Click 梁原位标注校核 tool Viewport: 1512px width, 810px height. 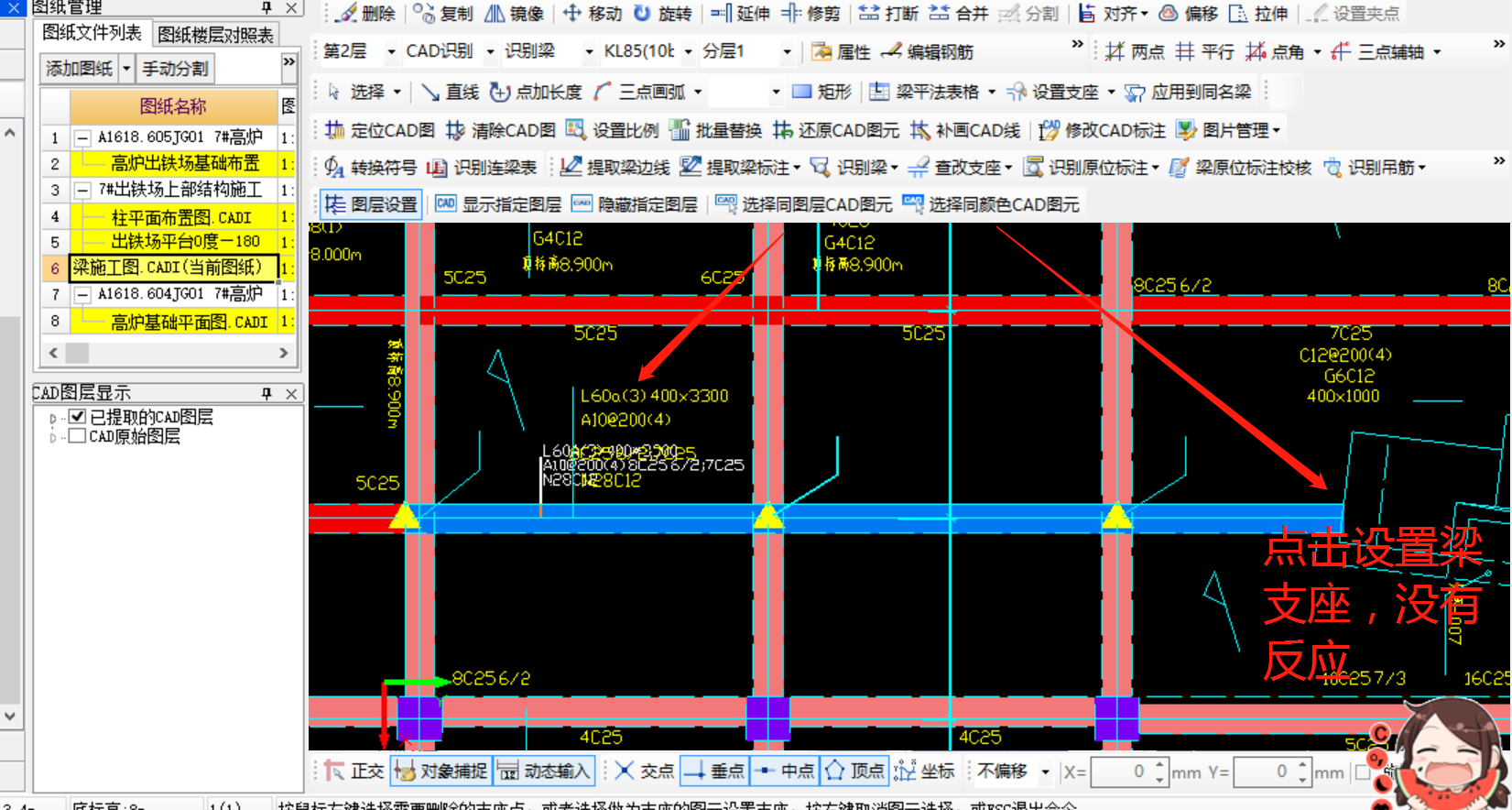pyautogui.click(x=1241, y=167)
